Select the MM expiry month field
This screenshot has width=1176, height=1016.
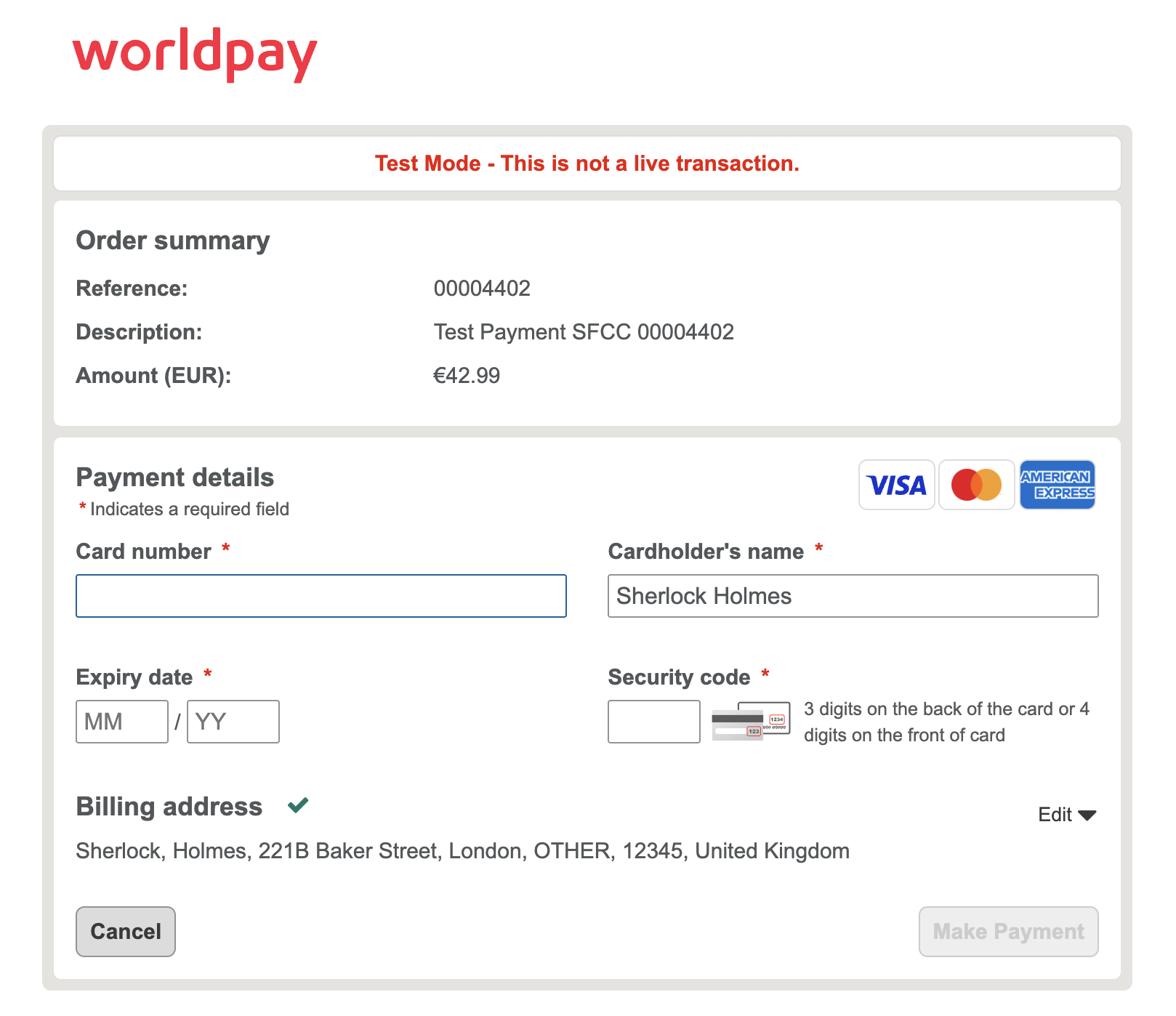coord(121,722)
